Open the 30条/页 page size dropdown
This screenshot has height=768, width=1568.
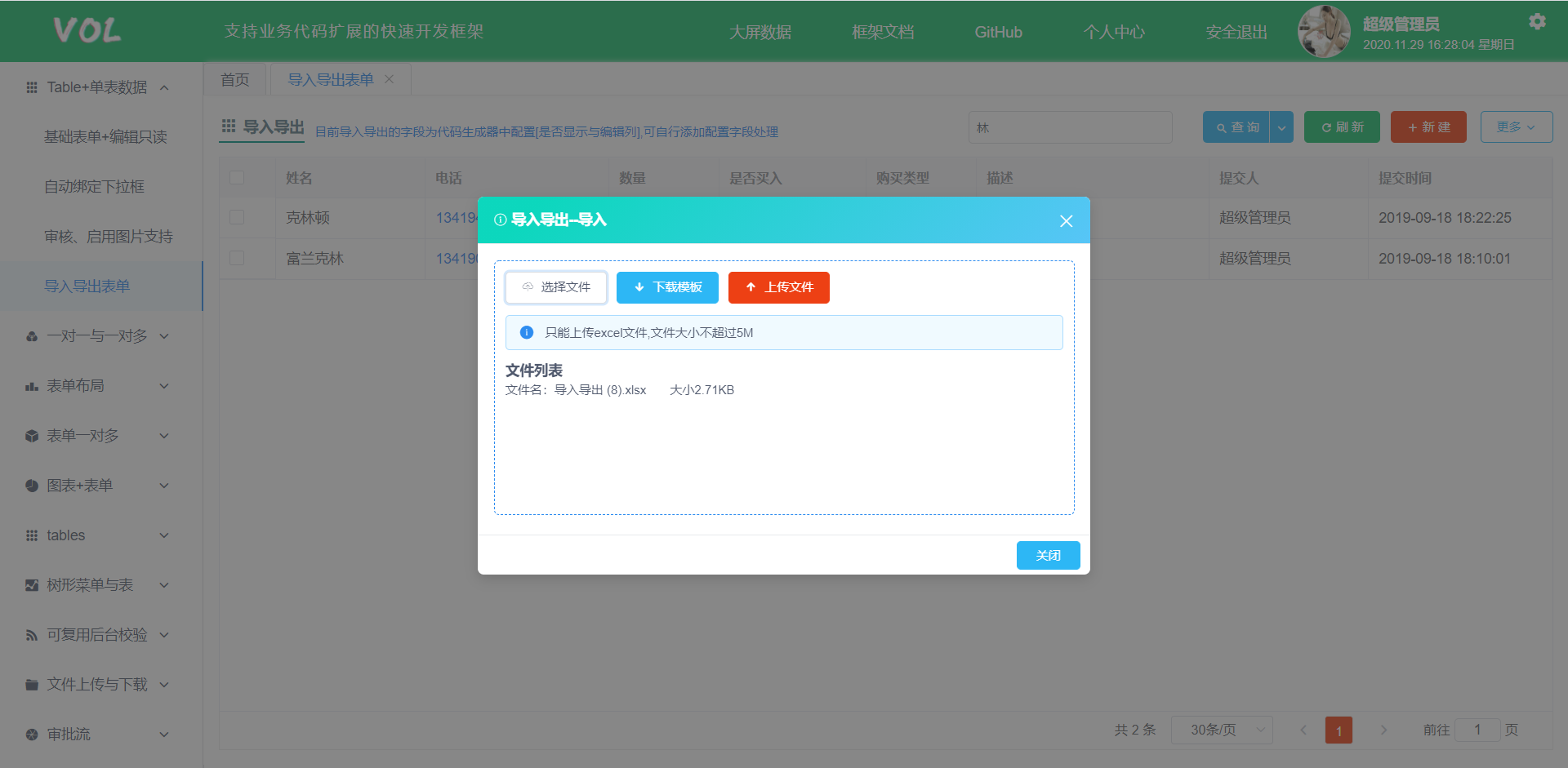click(x=1222, y=730)
